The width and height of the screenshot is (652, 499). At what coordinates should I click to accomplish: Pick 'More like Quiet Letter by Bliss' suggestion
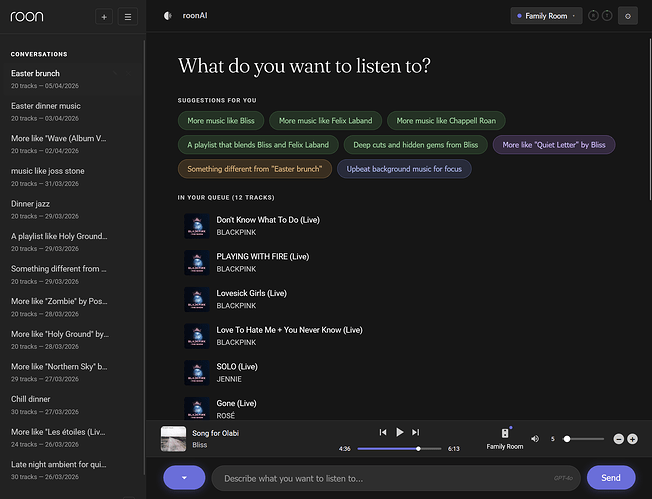[x=554, y=145]
